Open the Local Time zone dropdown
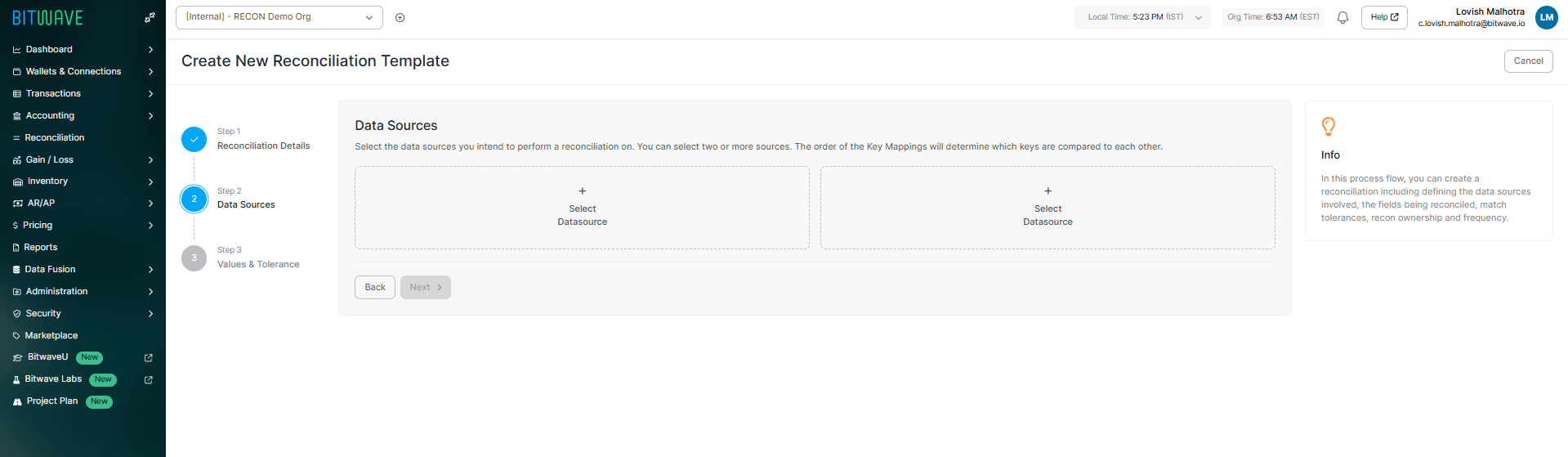This screenshot has height=457, width=1568. [1142, 17]
